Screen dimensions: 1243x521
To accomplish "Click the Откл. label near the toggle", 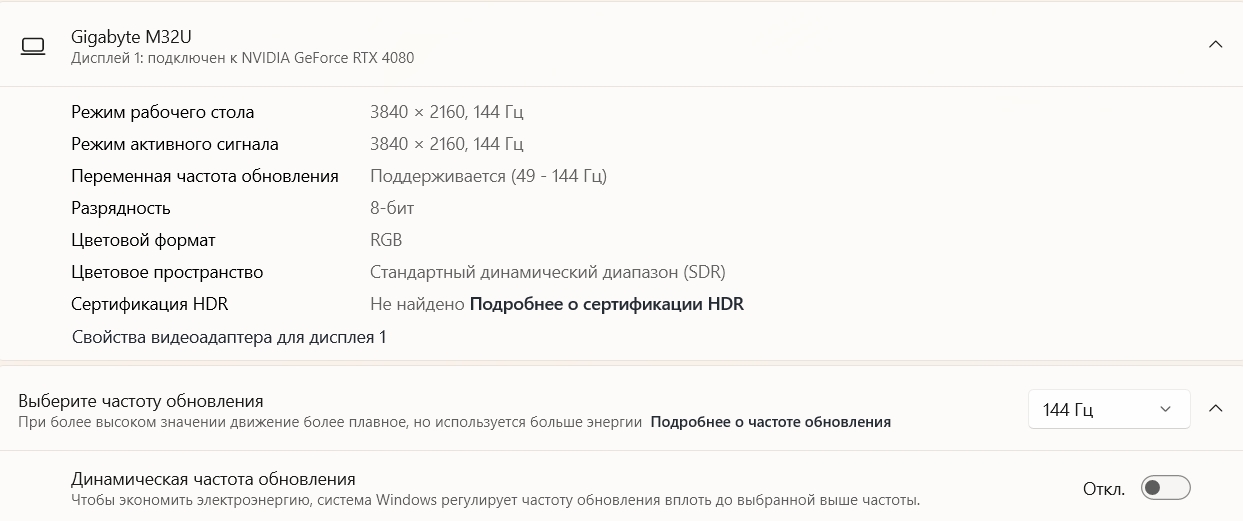I will pyautogui.click(x=1103, y=489).
